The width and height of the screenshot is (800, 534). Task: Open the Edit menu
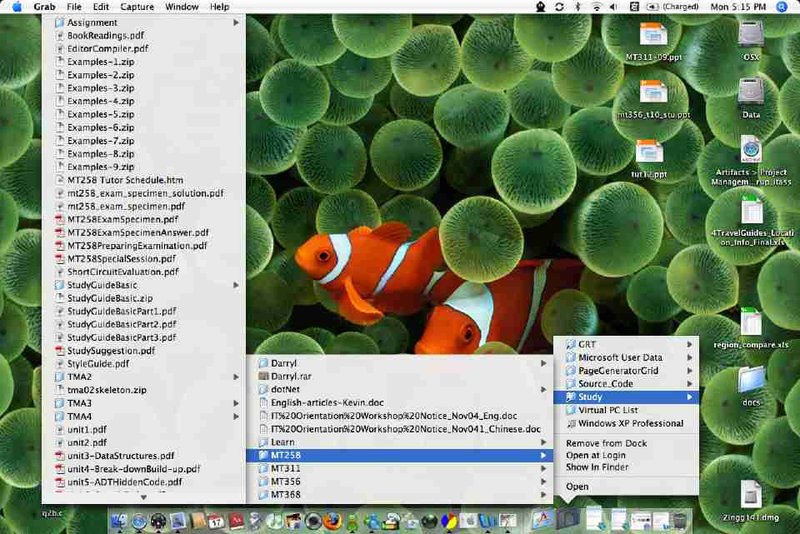[x=101, y=7]
